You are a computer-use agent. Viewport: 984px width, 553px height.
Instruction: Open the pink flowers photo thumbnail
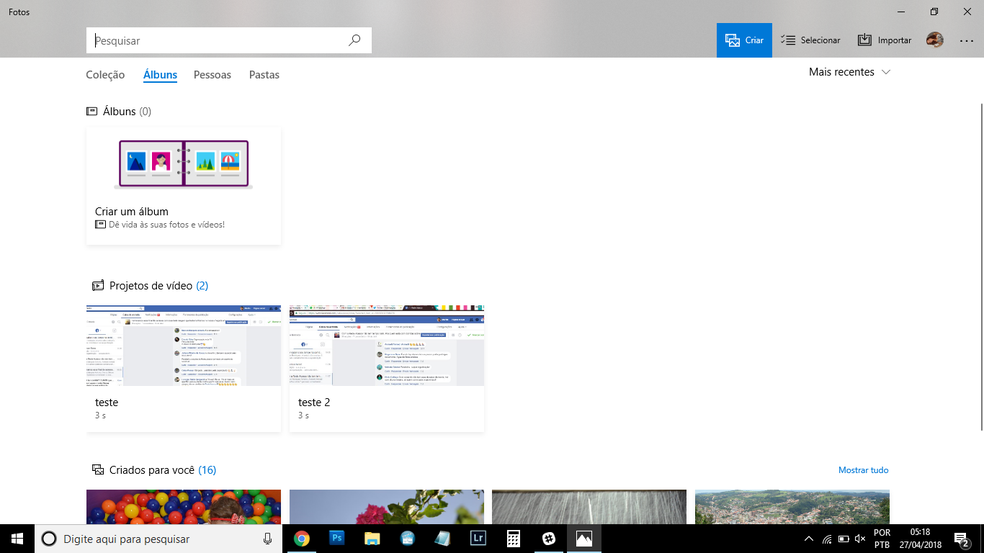click(x=387, y=507)
